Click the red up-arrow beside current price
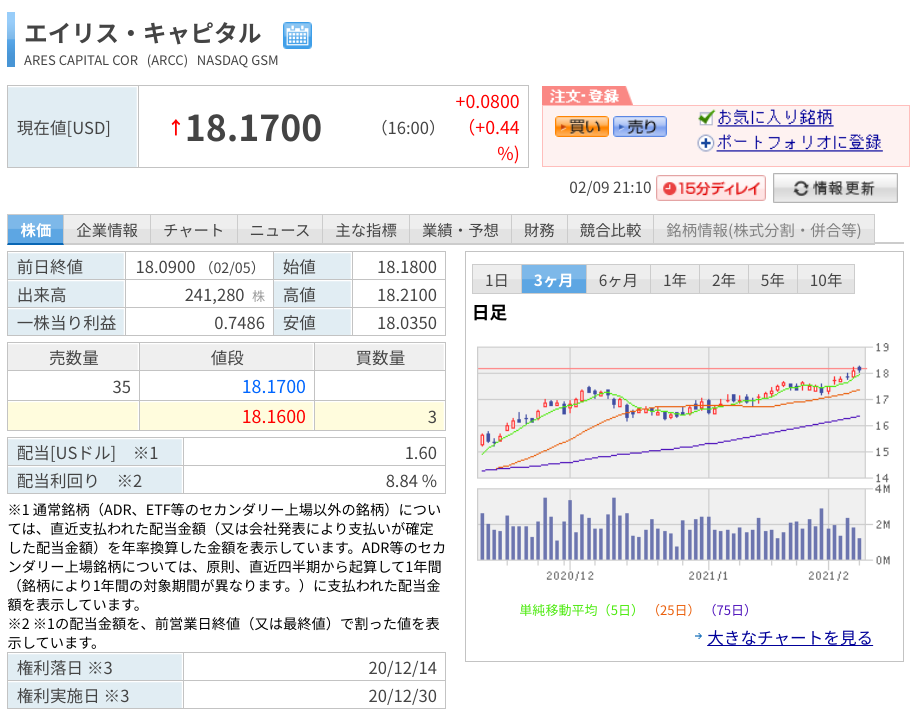The height and width of the screenshot is (715, 910). [x=175, y=127]
